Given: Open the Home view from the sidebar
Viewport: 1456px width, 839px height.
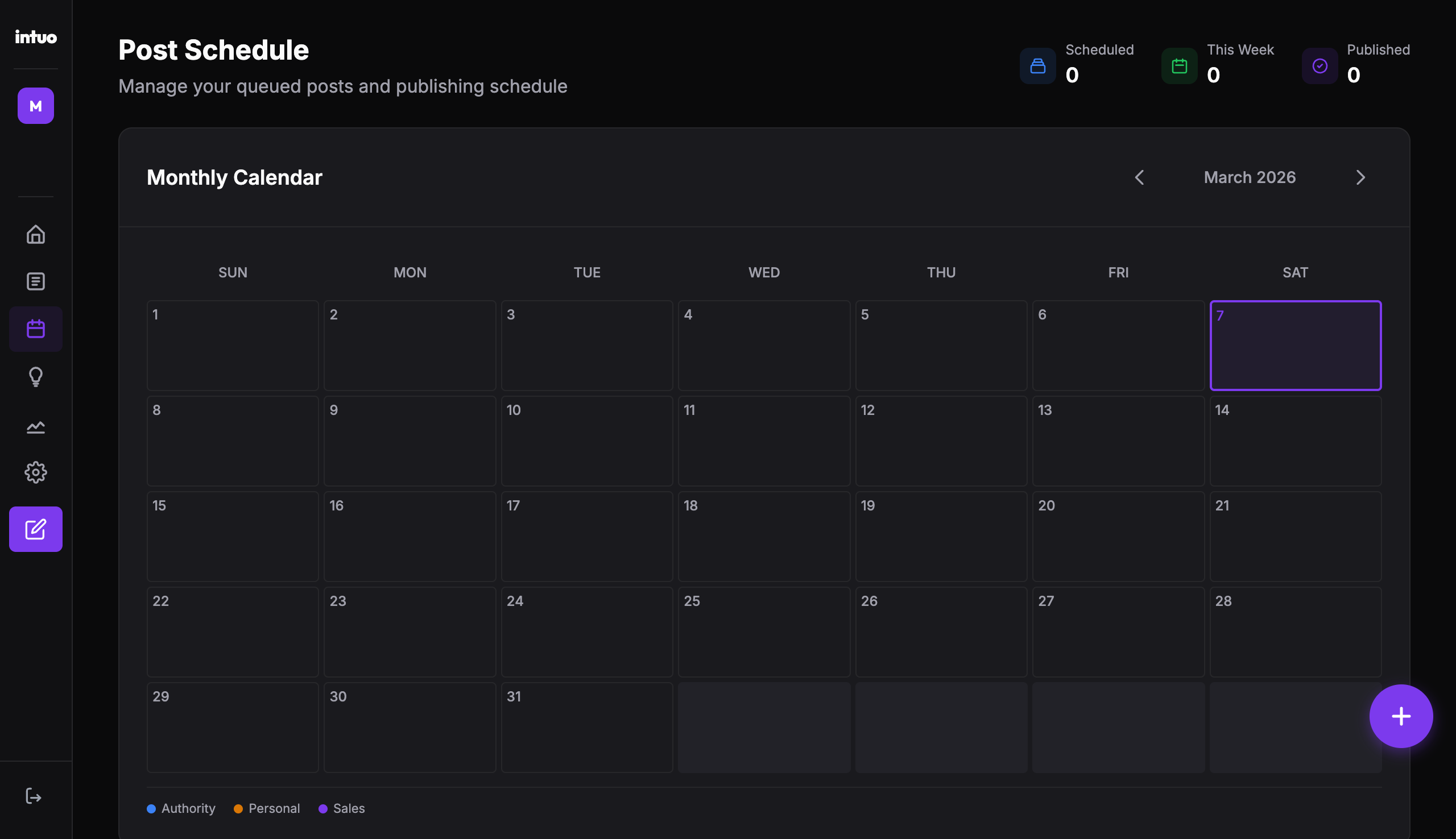Looking at the screenshot, I should pyautogui.click(x=36, y=235).
